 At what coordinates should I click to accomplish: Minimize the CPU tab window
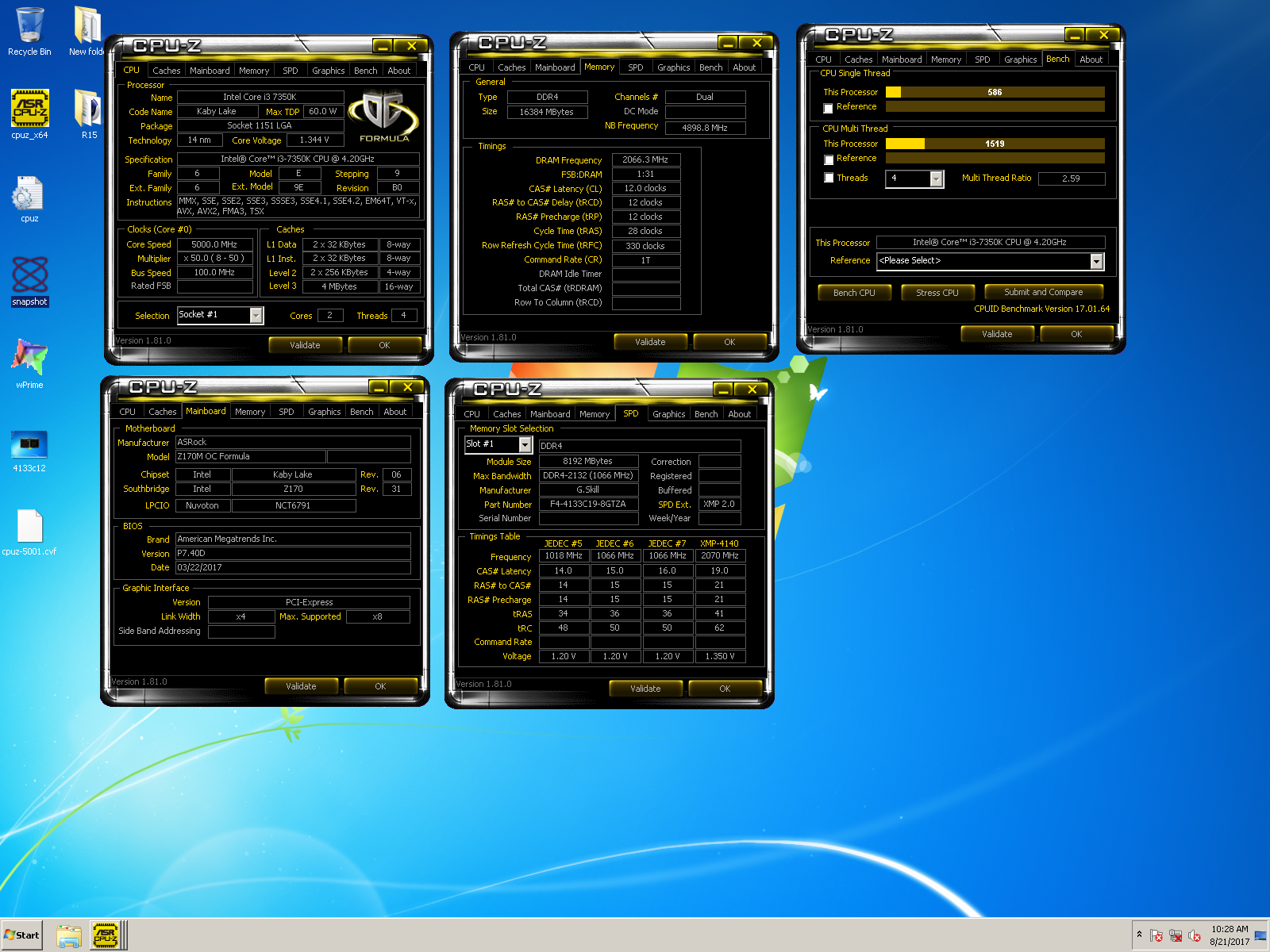pos(383,46)
